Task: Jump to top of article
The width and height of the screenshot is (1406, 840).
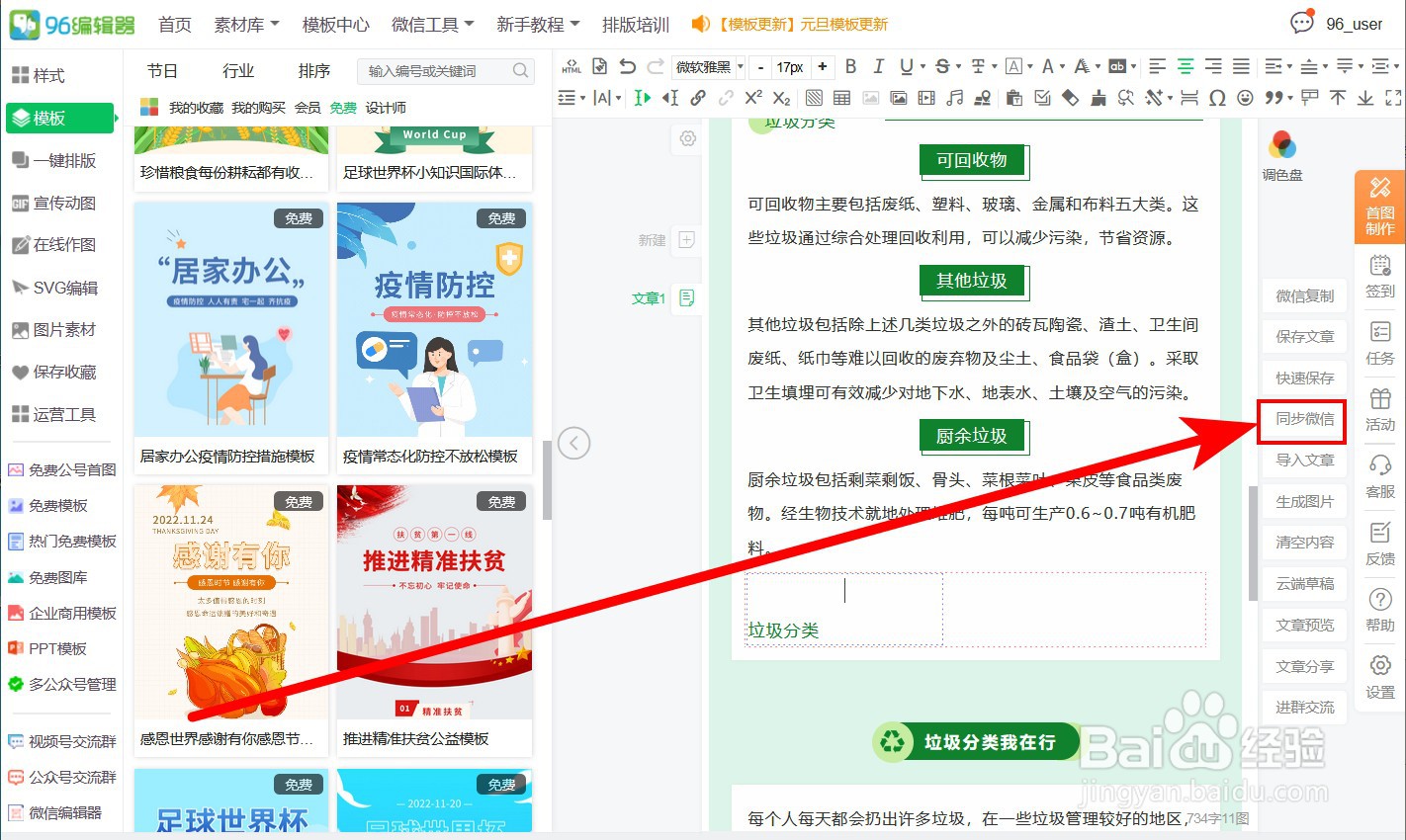Action: 1338,98
